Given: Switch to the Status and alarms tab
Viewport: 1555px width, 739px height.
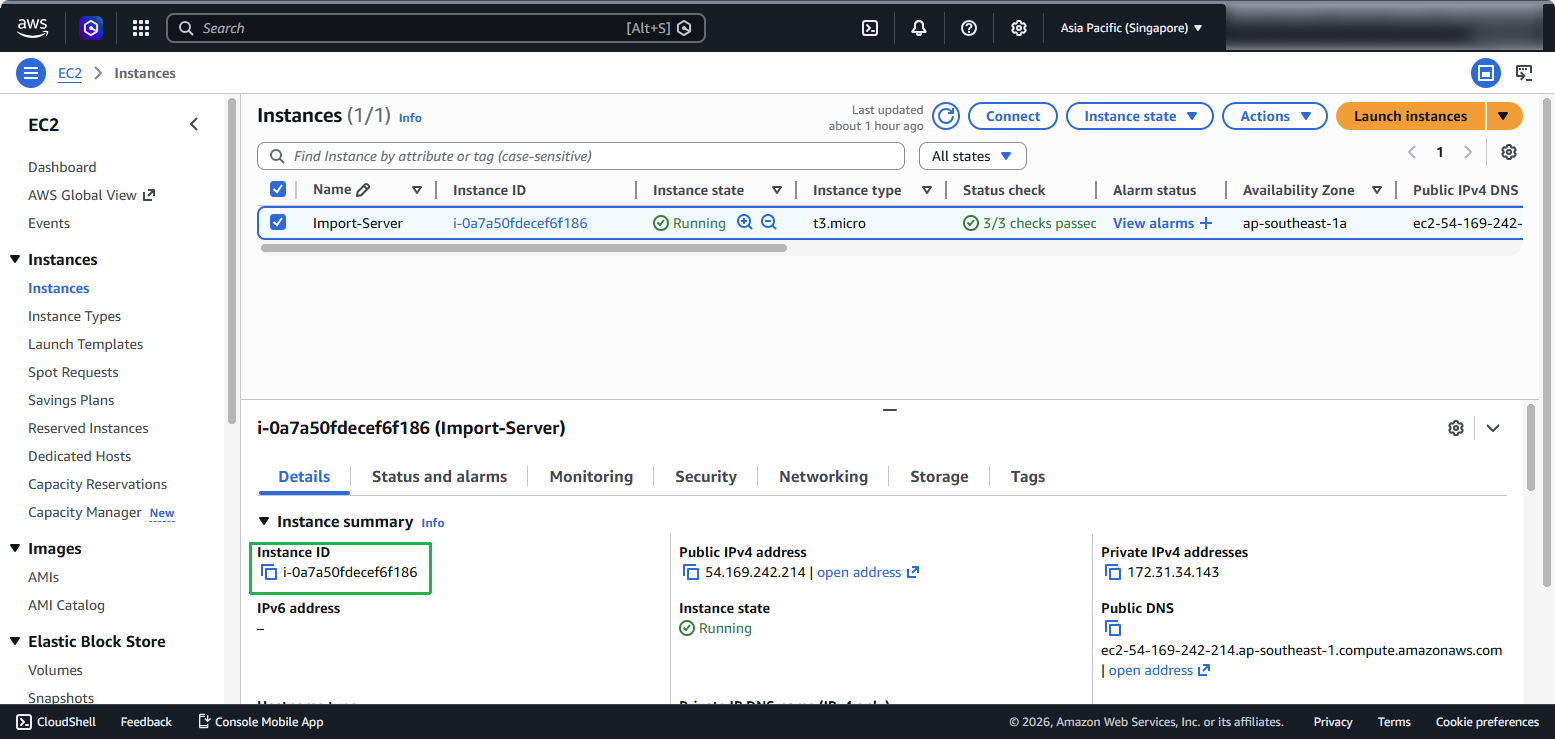Looking at the screenshot, I should [439, 476].
